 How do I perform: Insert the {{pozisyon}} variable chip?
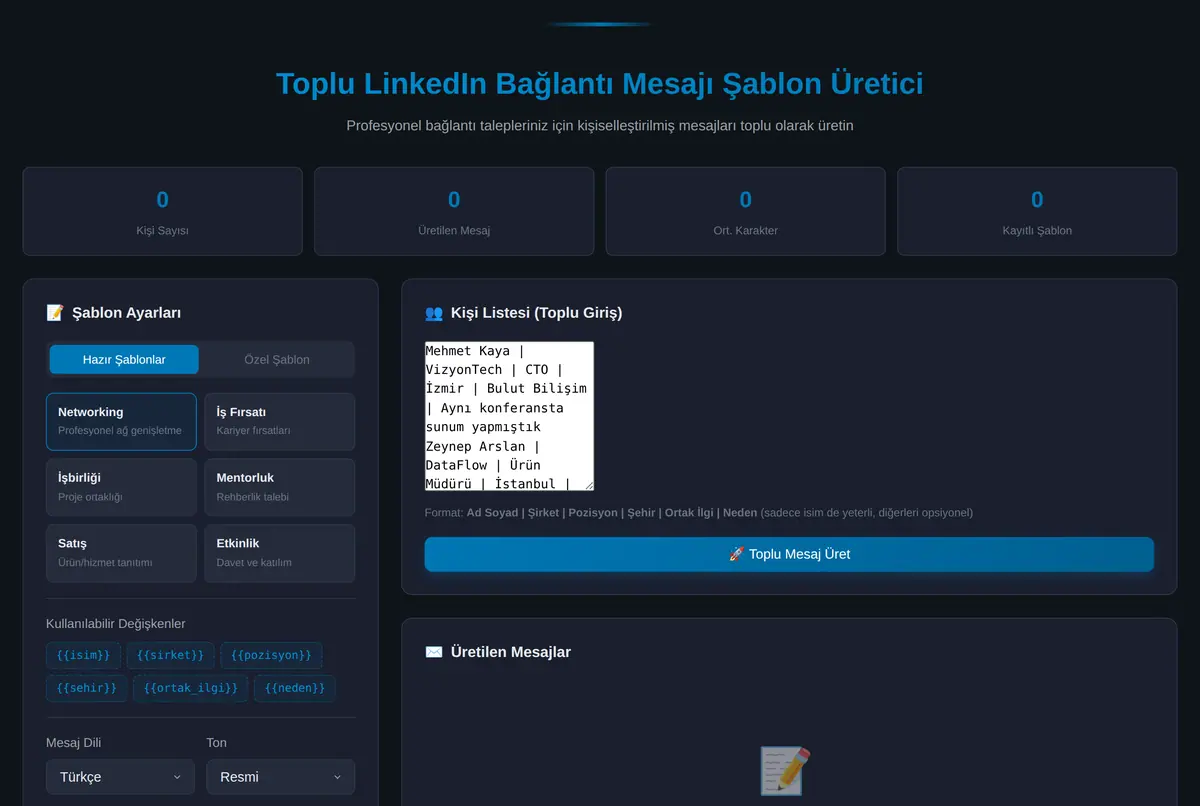(271, 655)
